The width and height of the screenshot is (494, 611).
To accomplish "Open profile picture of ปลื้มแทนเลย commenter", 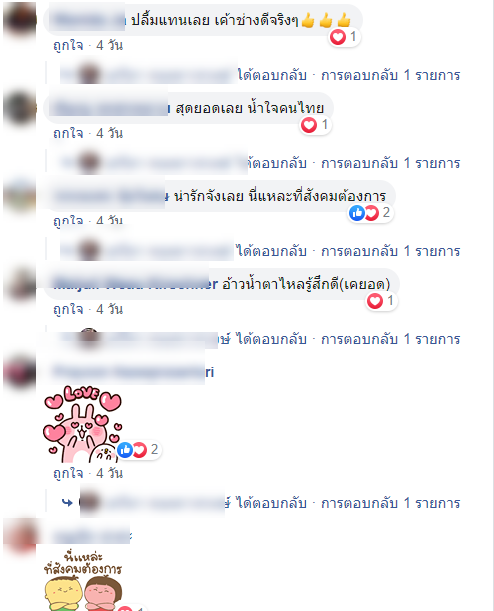I will coord(20,19).
